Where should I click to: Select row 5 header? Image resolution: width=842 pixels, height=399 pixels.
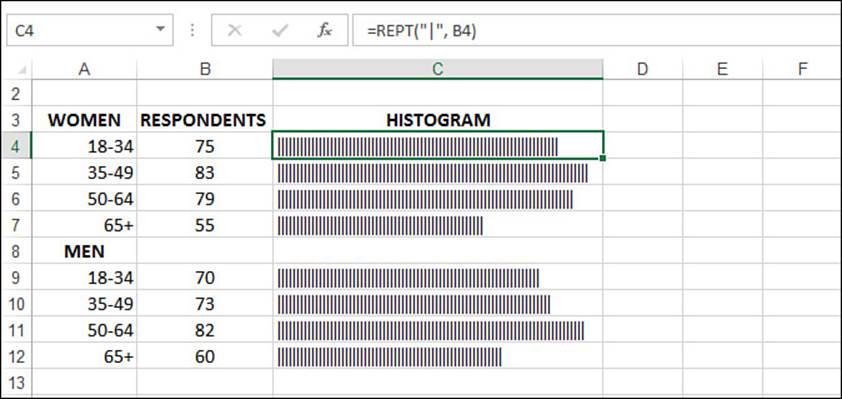pyautogui.click(x=16, y=172)
